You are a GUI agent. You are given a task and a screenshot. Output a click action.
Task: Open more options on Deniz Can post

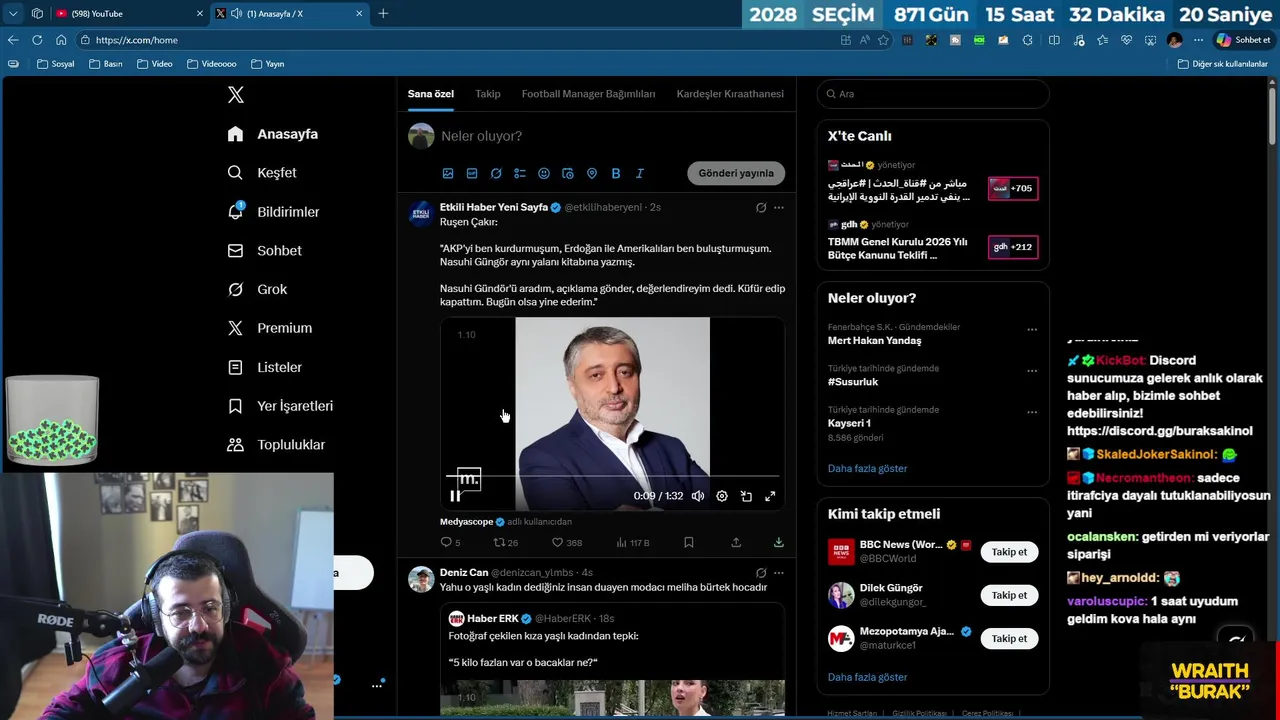tap(779, 573)
